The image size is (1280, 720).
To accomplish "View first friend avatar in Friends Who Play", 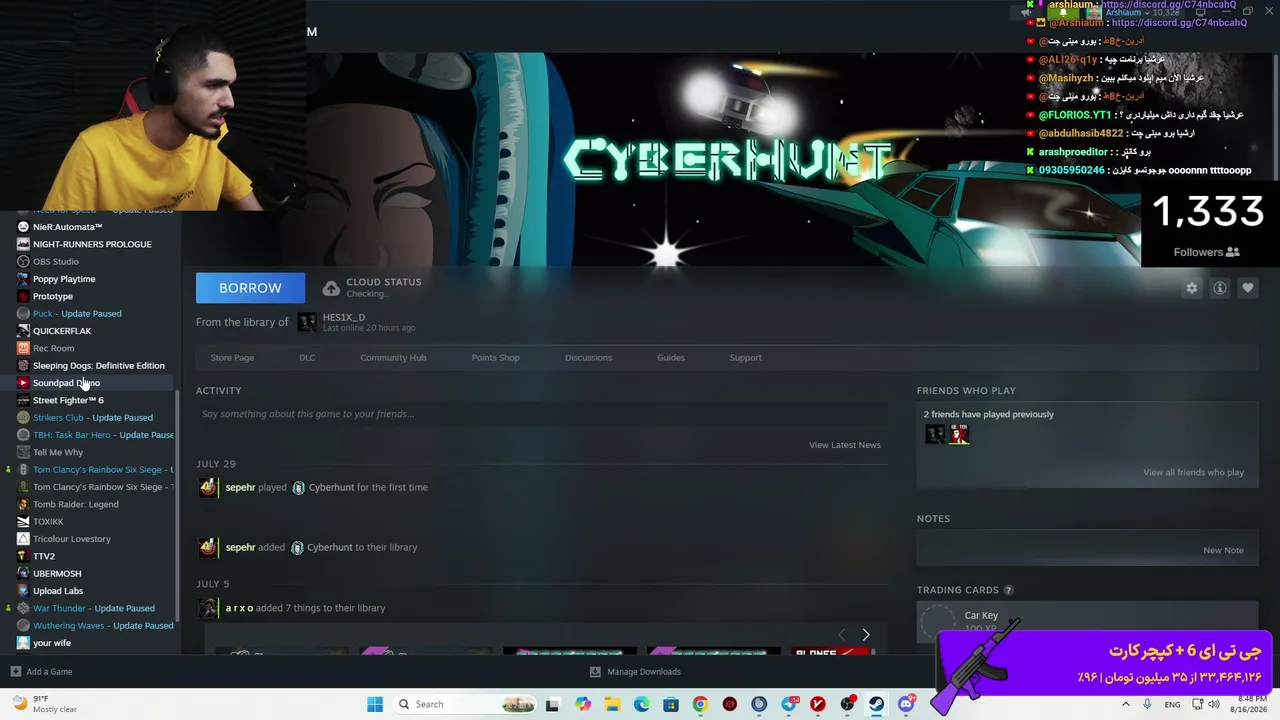I will (x=935, y=434).
